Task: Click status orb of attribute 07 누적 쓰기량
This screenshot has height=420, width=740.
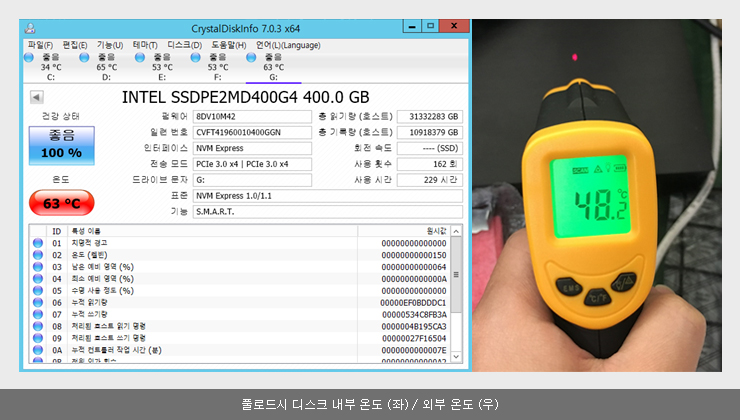Action: pyautogui.click(x=38, y=314)
